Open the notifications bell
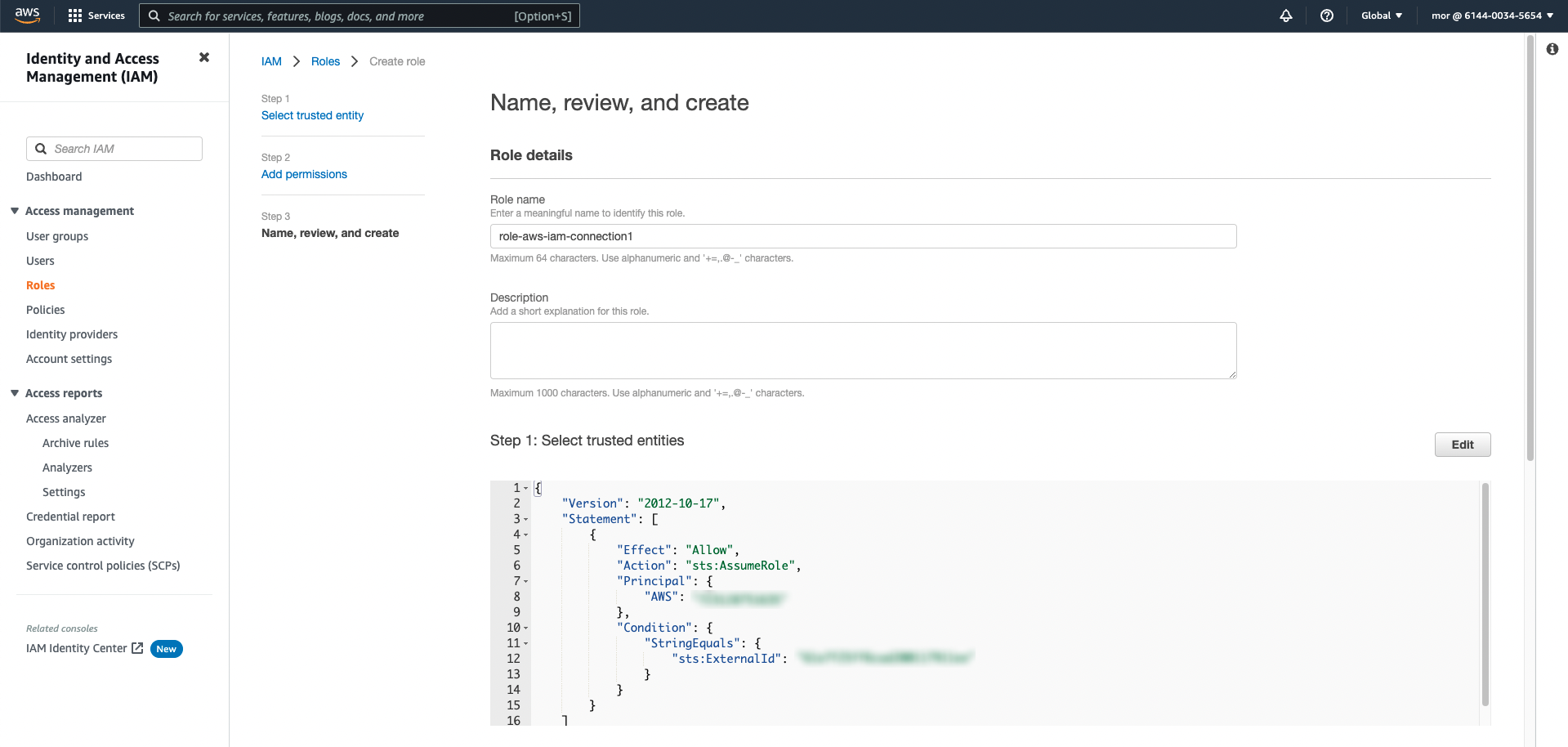This screenshot has height=747, width=1568. point(1286,16)
